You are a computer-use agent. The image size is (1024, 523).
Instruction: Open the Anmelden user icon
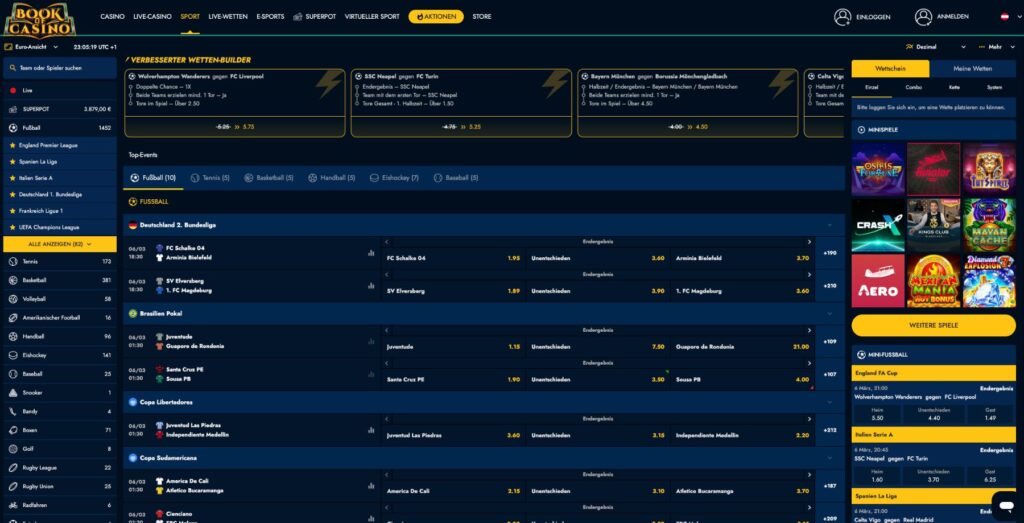point(923,17)
